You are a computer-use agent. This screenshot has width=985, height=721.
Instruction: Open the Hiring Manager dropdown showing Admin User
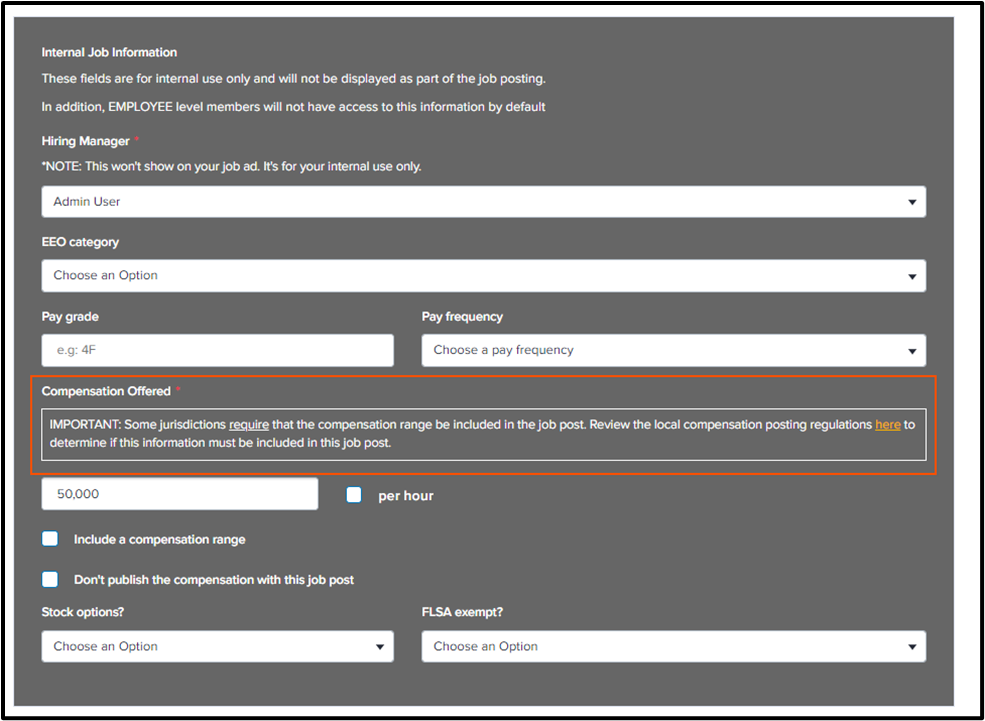[484, 202]
